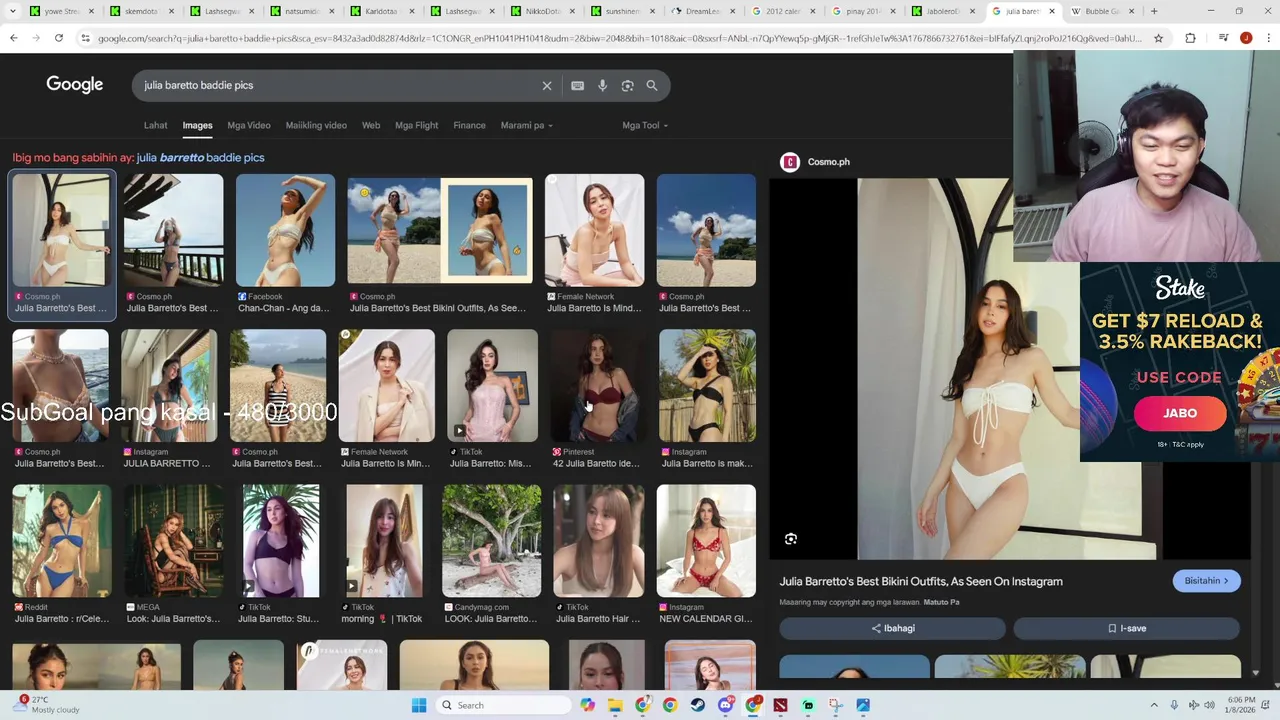Click the browser address bar
Viewport: 1280px width, 720px height.
pyautogui.click(x=619, y=38)
